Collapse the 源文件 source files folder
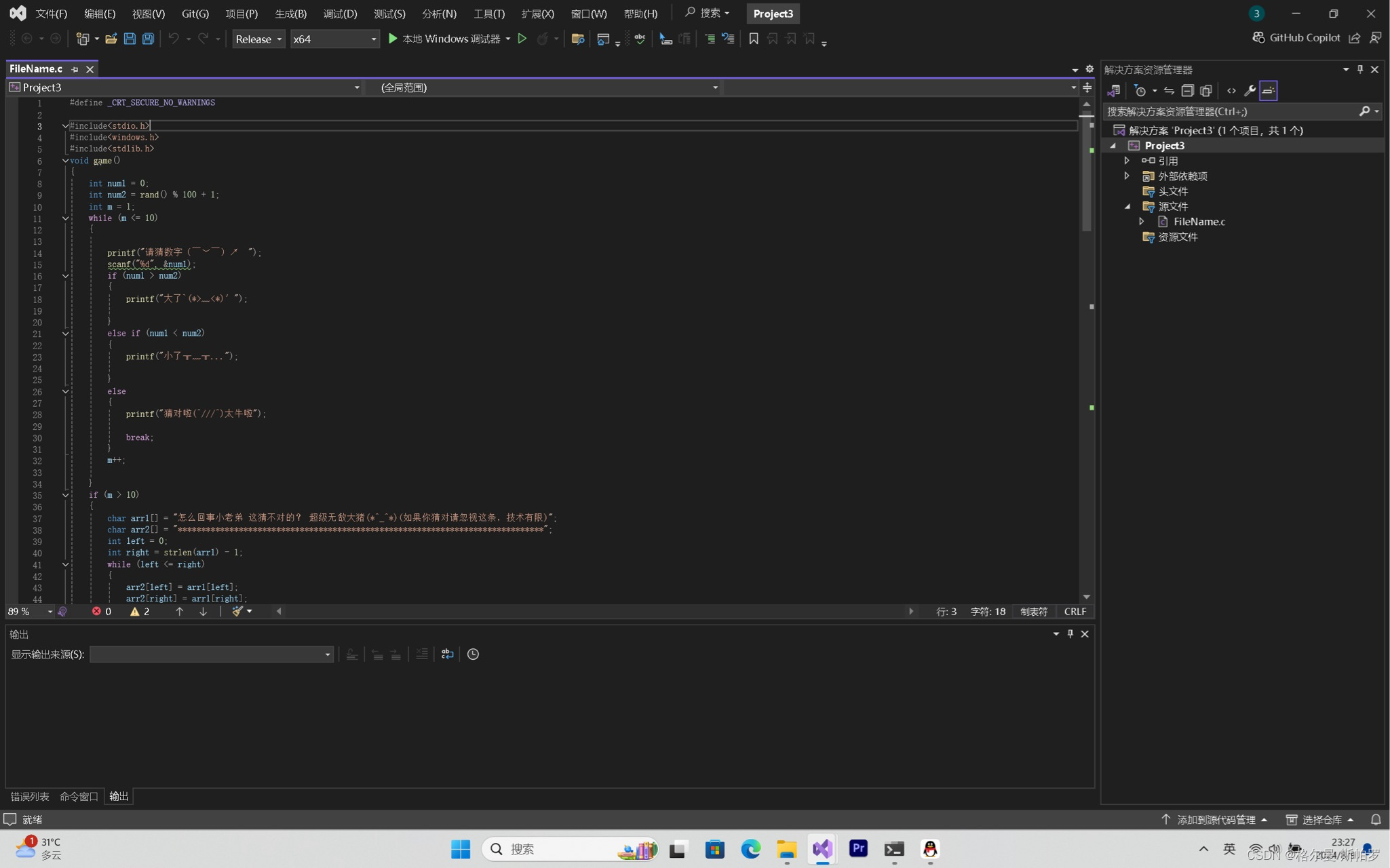The width and height of the screenshot is (1390, 868). coord(1127,206)
